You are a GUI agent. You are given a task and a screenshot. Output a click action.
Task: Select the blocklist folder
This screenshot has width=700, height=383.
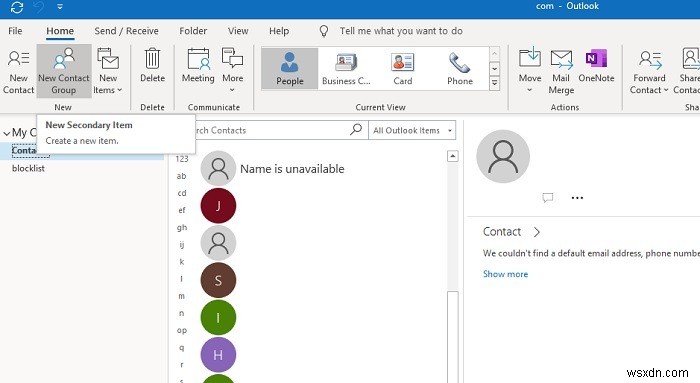click(x=28, y=168)
